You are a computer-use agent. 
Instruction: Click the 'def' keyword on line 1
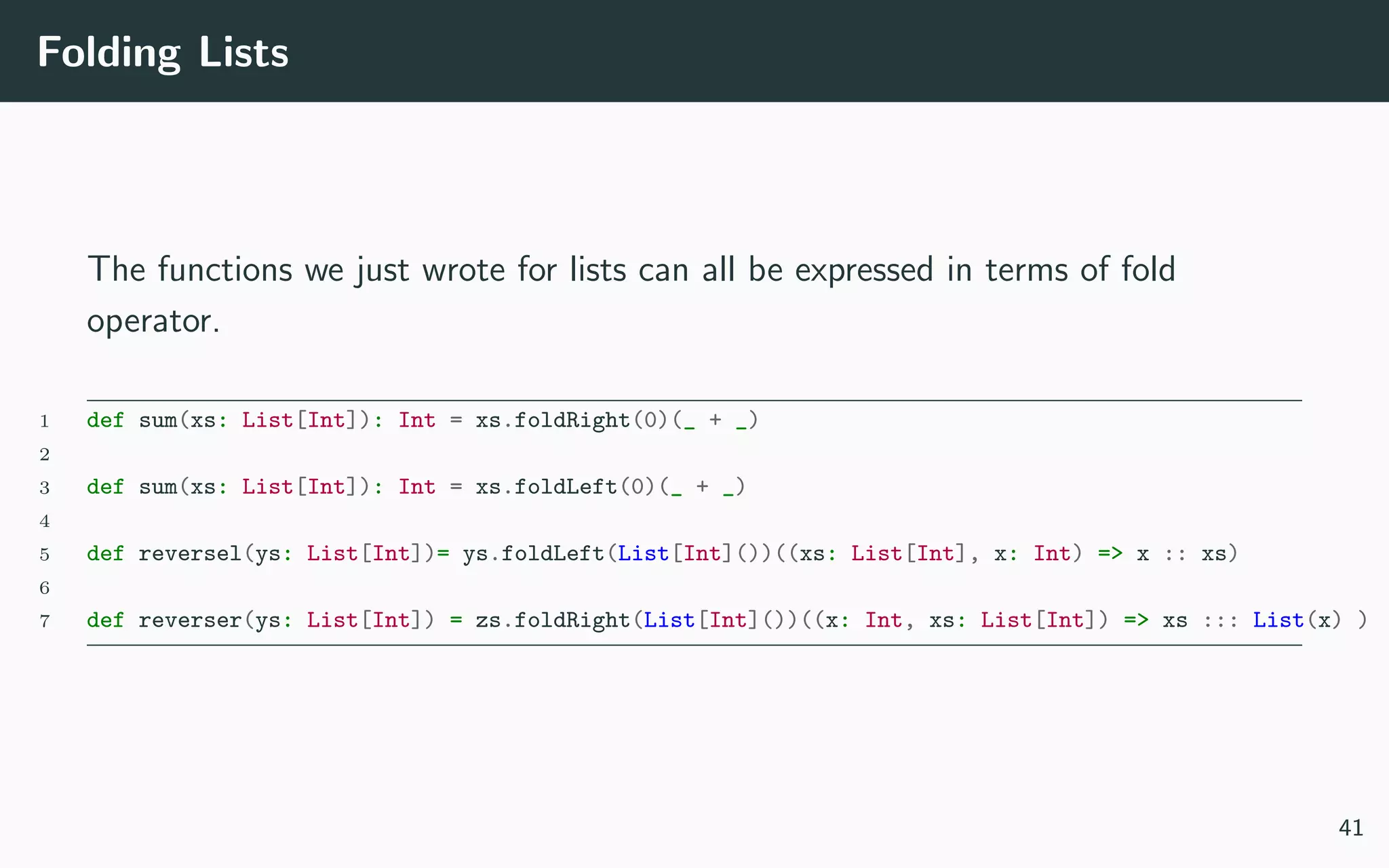click(105, 420)
